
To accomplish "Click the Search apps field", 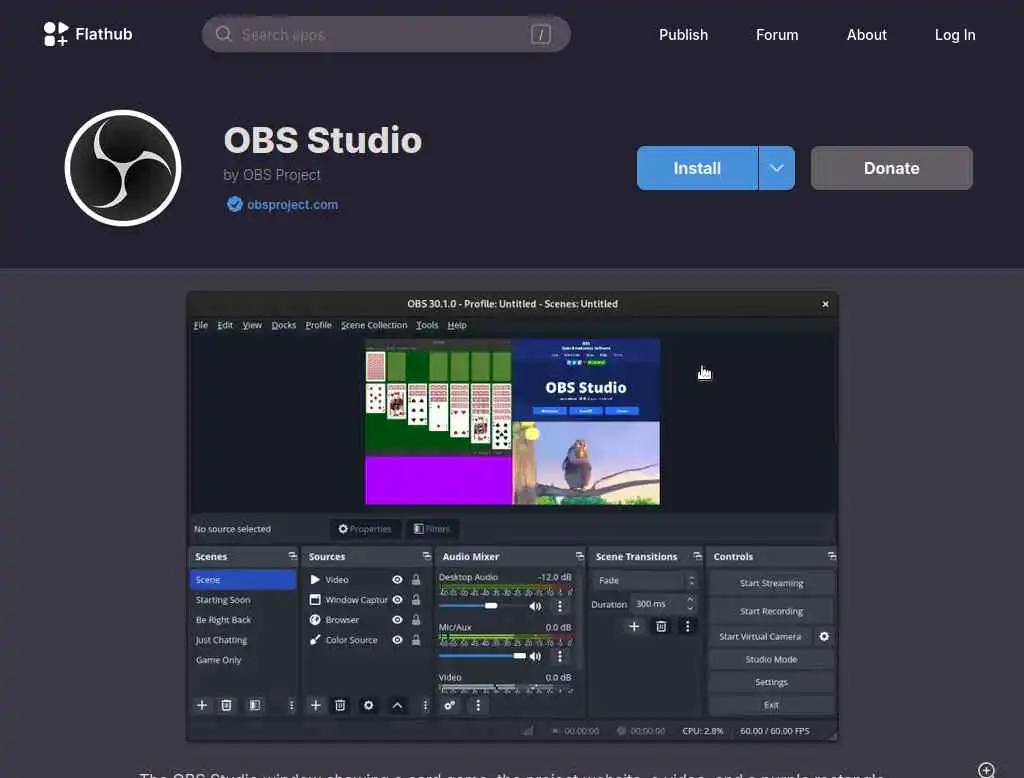I will point(386,34).
